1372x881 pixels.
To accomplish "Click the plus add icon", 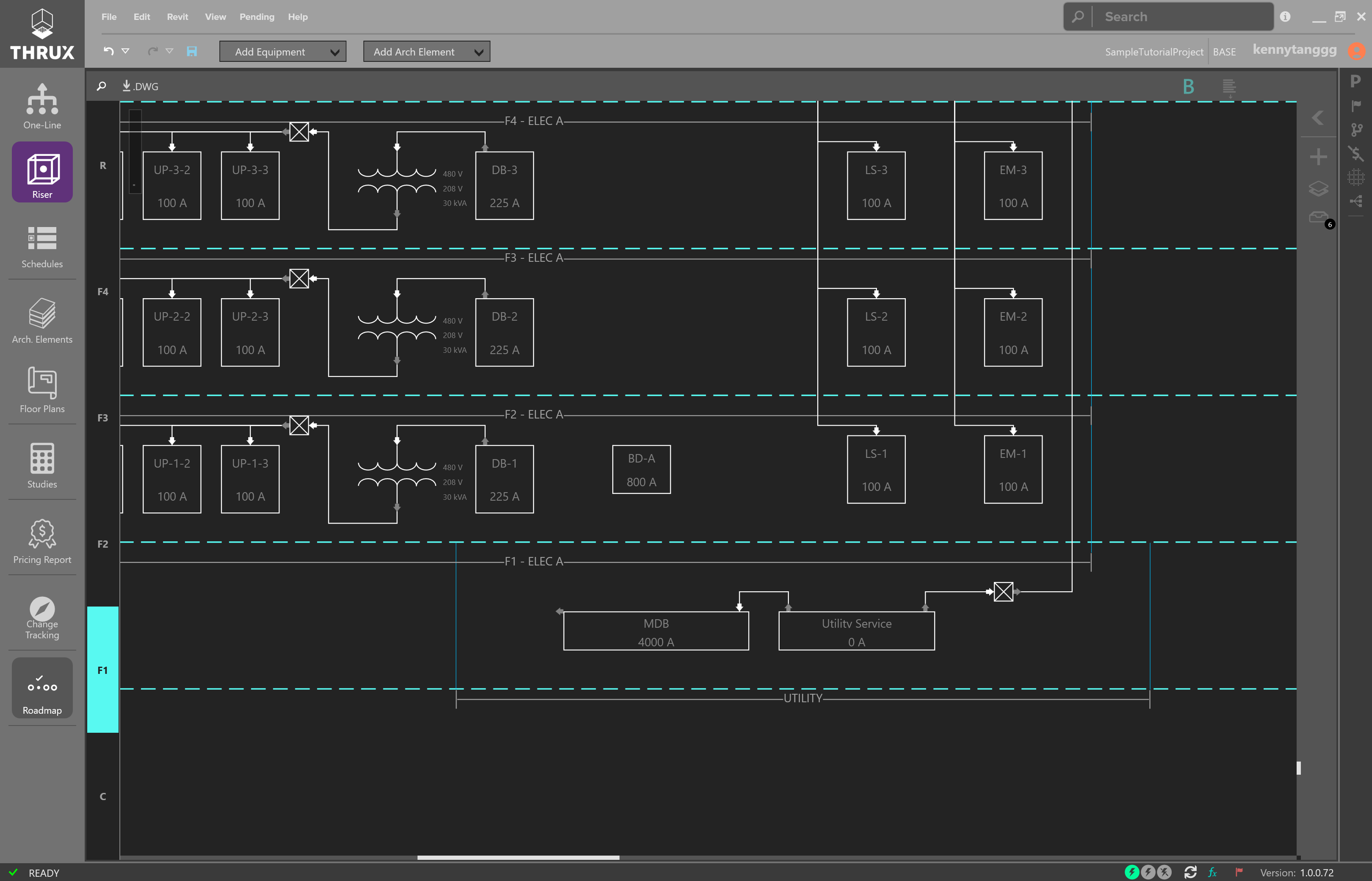I will pyautogui.click(x=1318, y=157).
